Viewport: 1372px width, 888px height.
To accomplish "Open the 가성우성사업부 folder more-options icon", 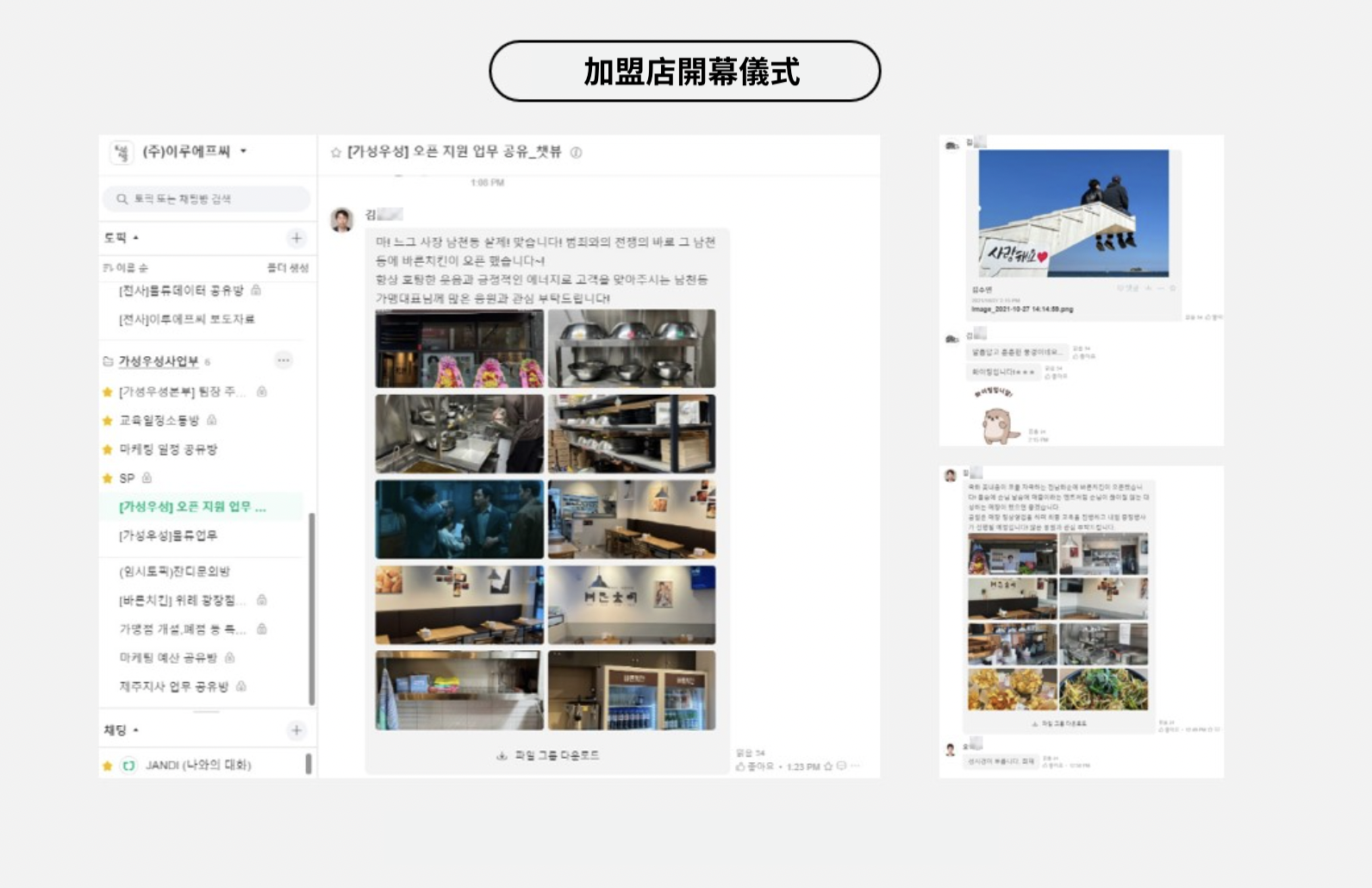I will [x=284, y=360].
